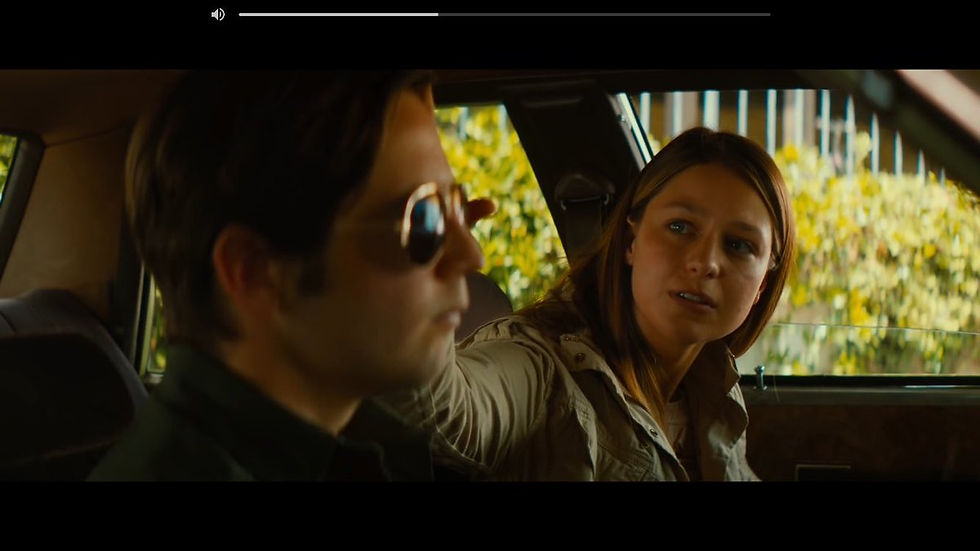Mute audio with the speaker icon
Screen dimensions: 980x551
point(218,14)
